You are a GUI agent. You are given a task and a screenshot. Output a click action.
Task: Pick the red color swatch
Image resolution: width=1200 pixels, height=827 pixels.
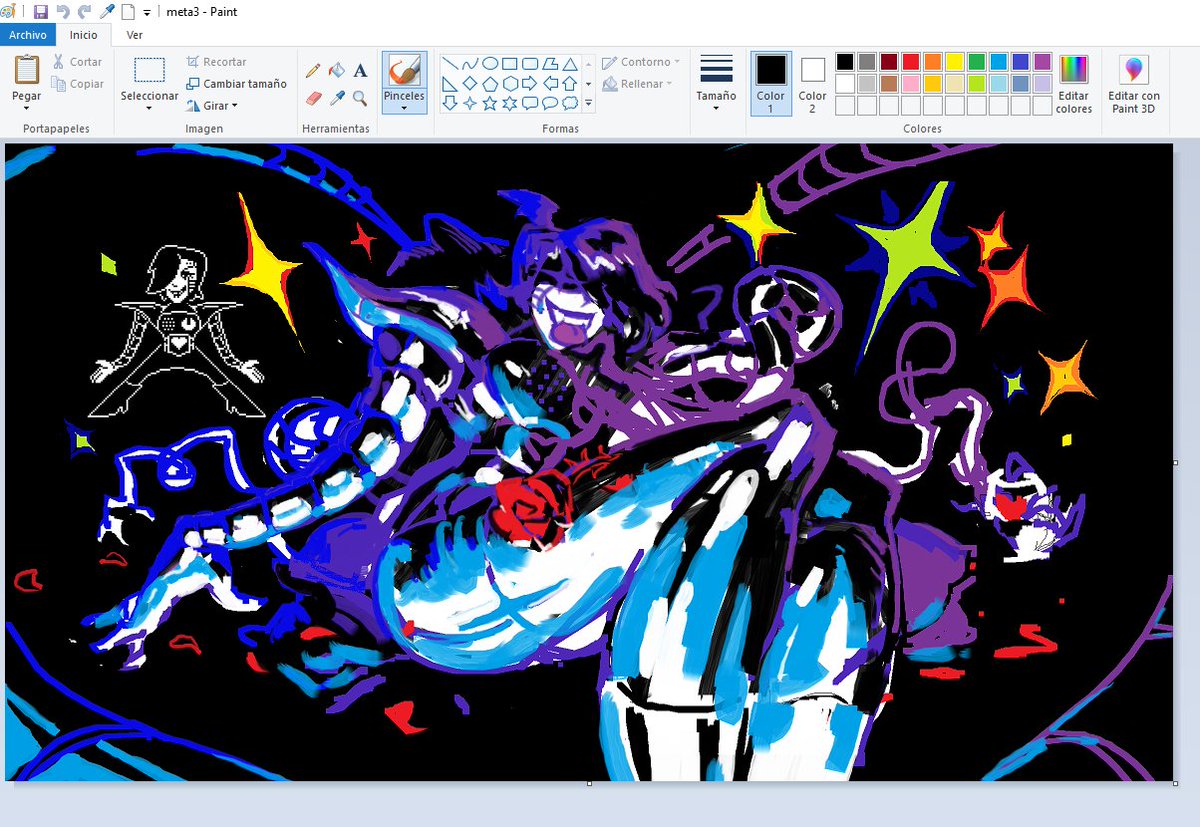[911, 62]
